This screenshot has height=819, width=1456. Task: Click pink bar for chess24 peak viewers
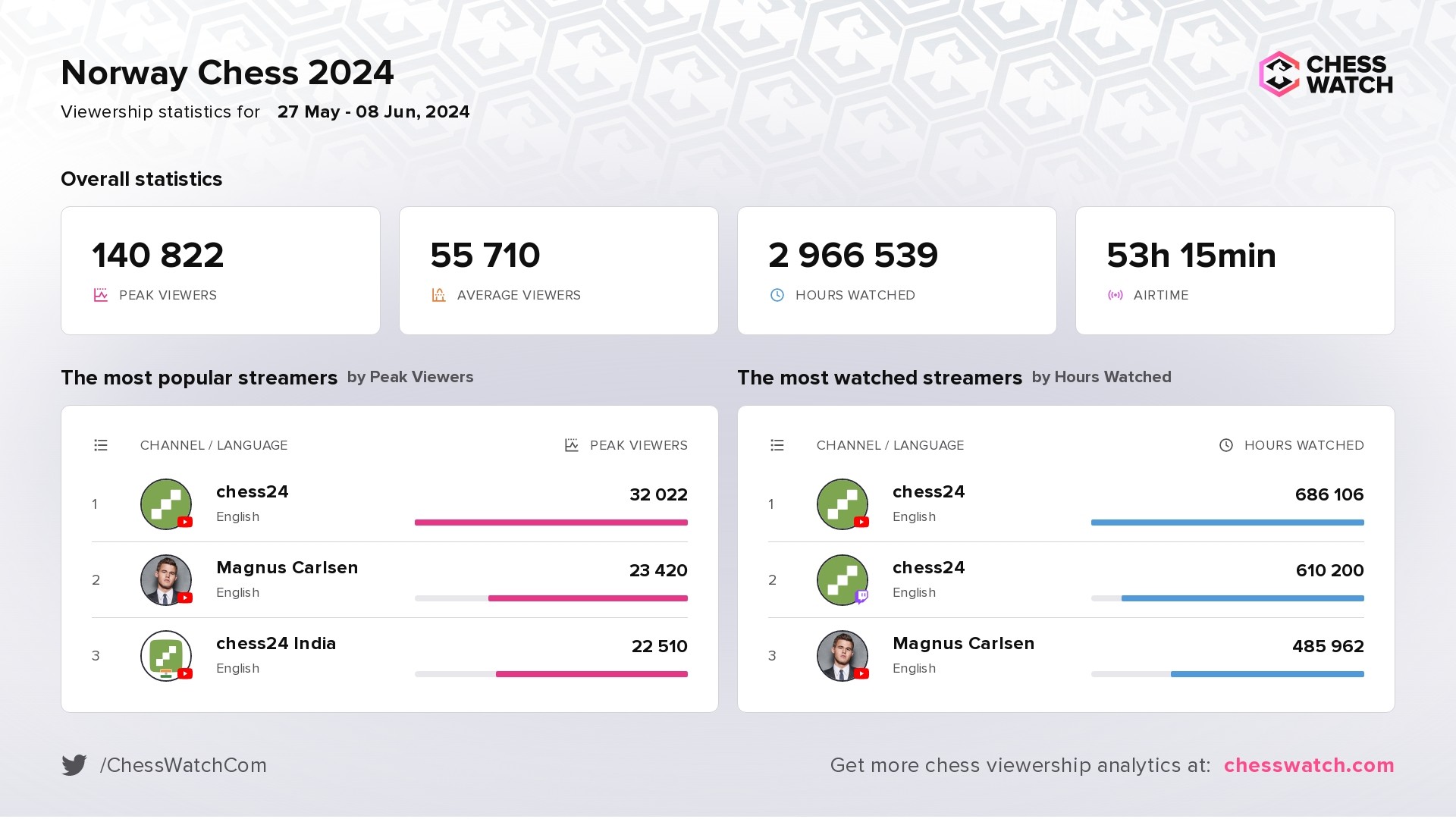(551, 522)
